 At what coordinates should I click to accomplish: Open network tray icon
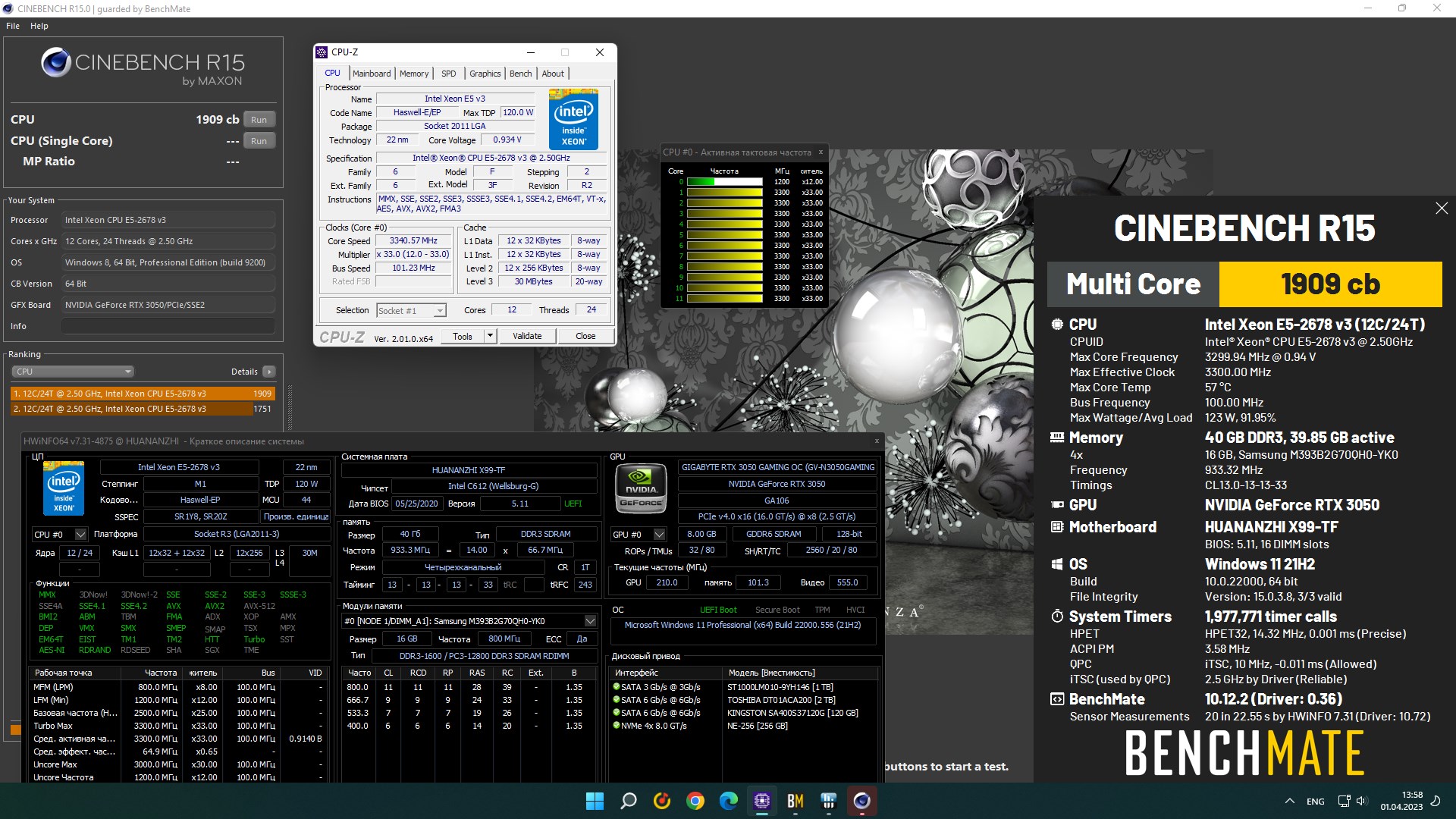pyautogui.click(x=1344, y=801)
